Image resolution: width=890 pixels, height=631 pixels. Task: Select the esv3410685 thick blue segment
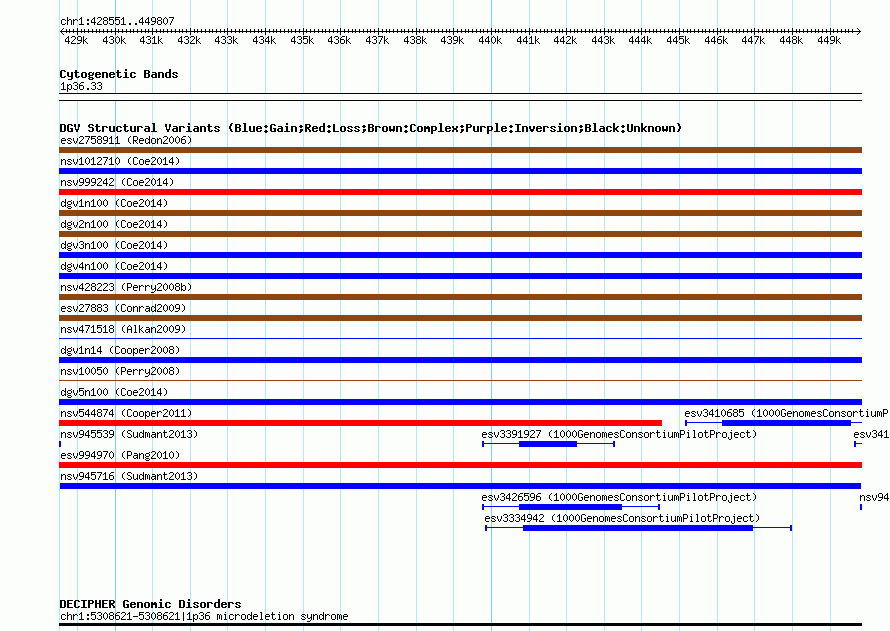click(786, 423)
